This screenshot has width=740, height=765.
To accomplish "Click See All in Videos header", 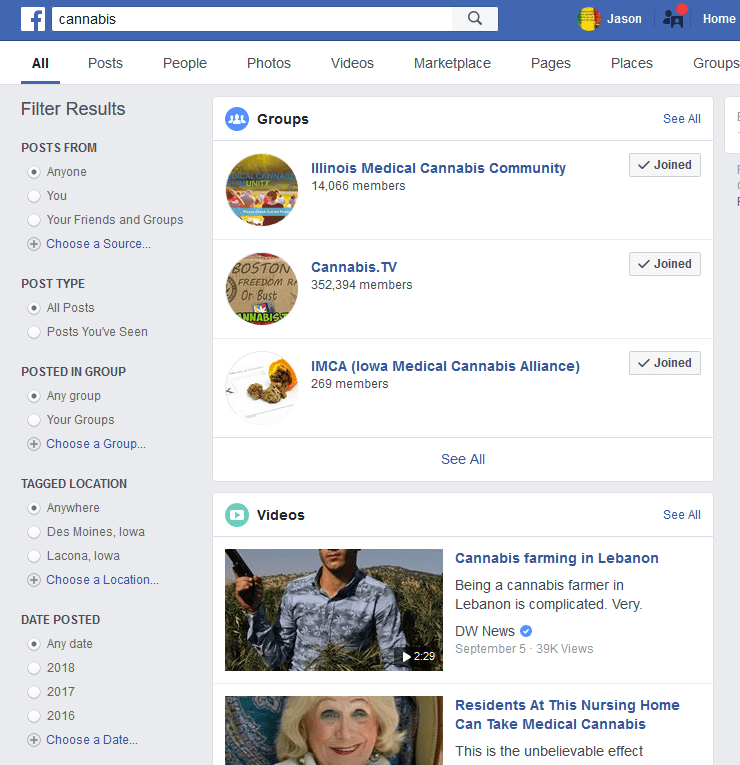I will 681,515.
